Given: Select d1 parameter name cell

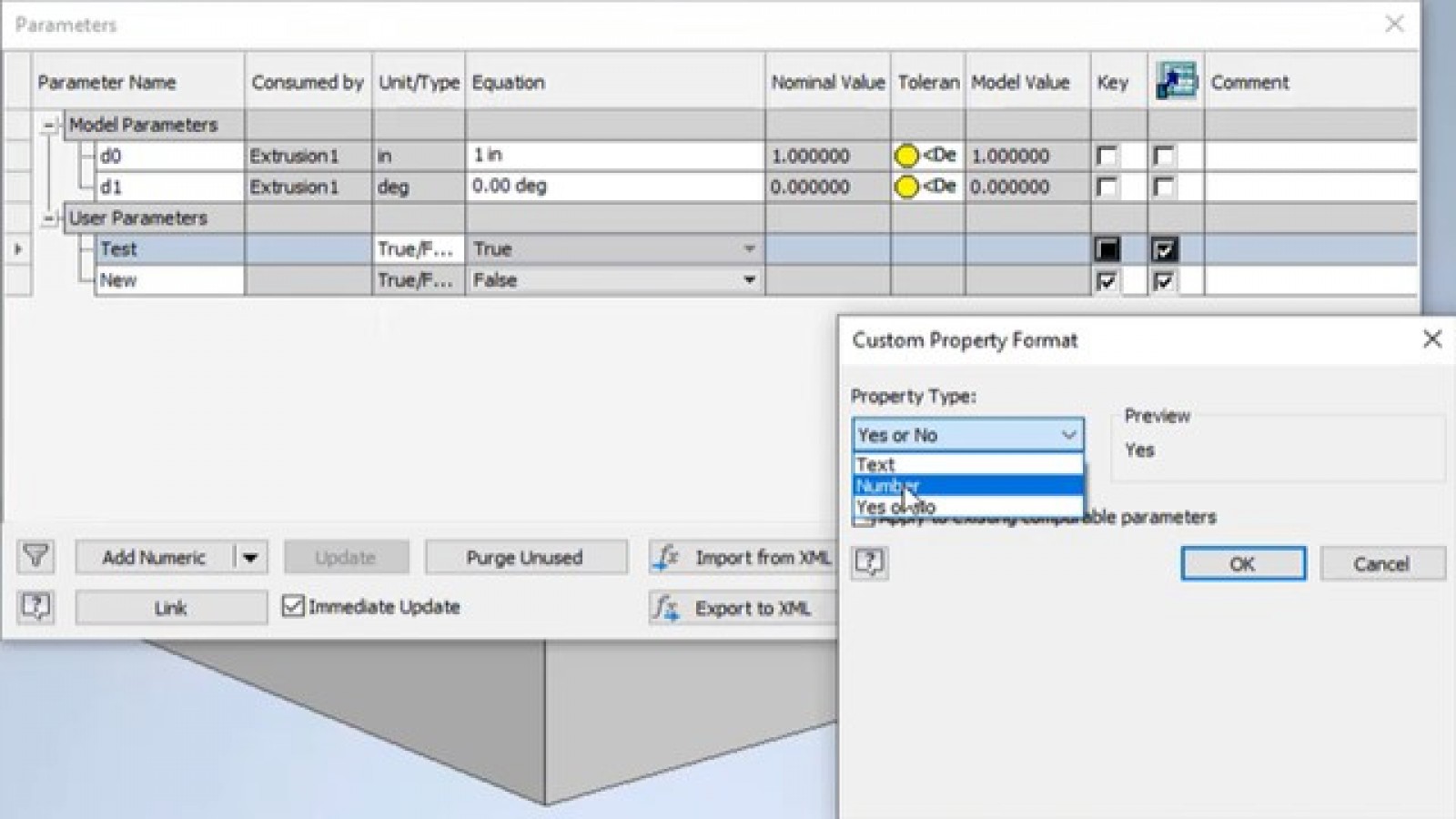Looking at the screenshot, I should click(x=169, y=187).
